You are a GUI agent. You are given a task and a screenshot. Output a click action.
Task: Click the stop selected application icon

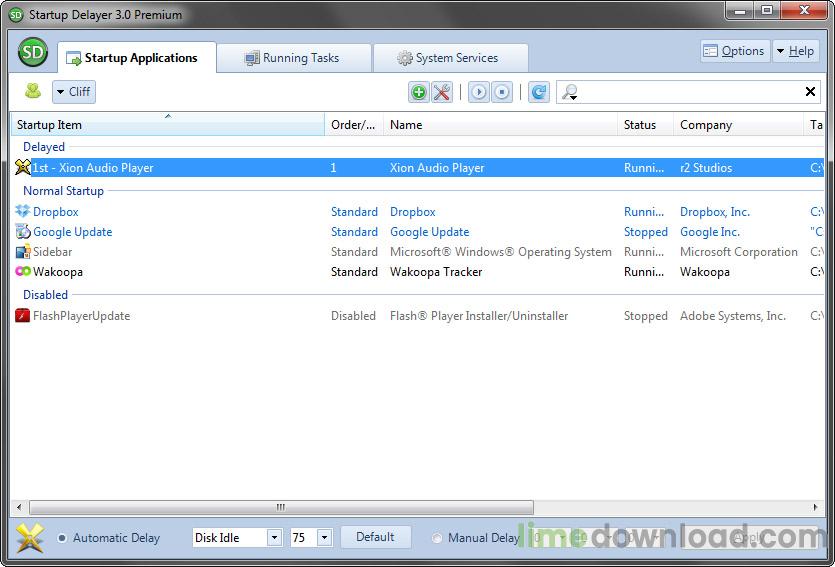(502, 92)
